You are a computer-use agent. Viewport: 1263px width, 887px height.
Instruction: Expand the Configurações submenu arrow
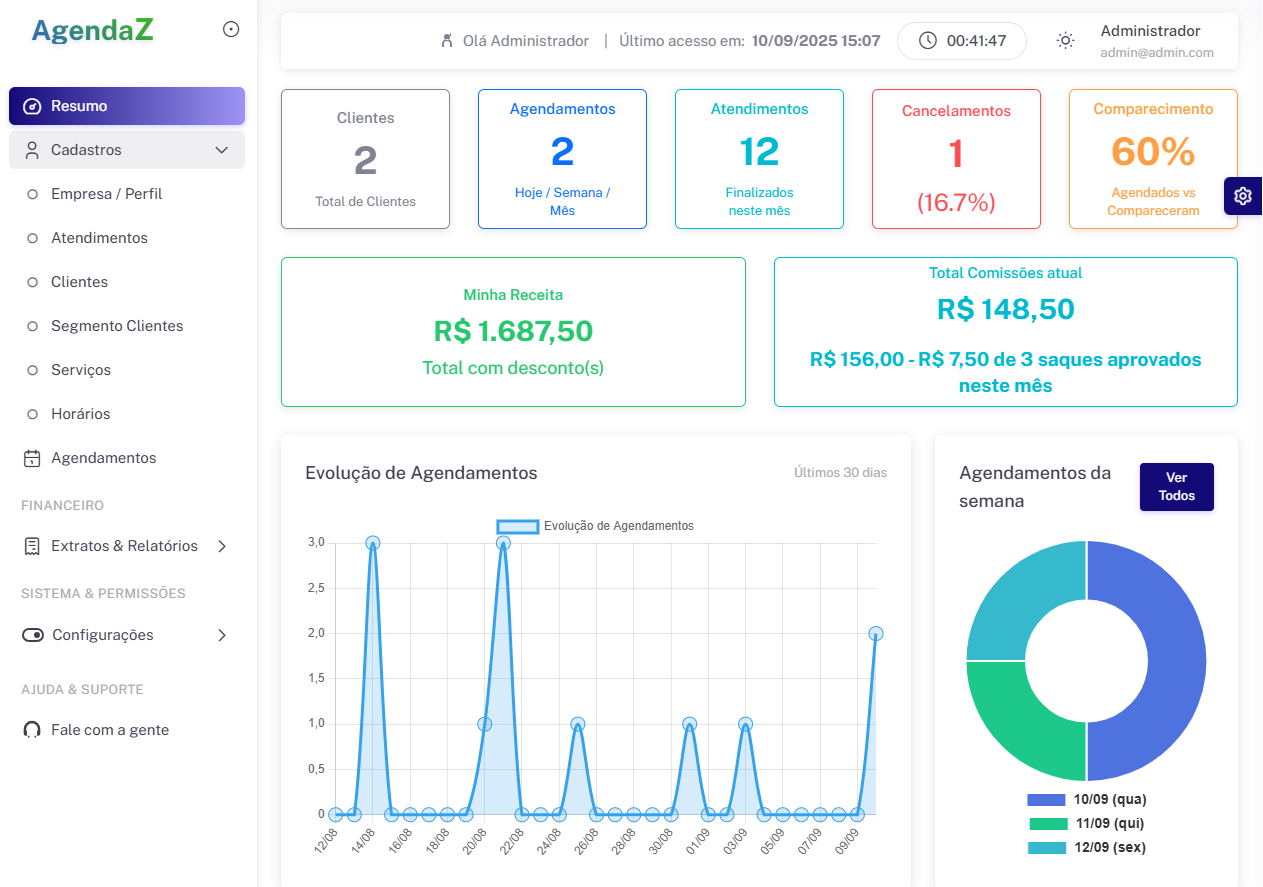tap(222, 635)
